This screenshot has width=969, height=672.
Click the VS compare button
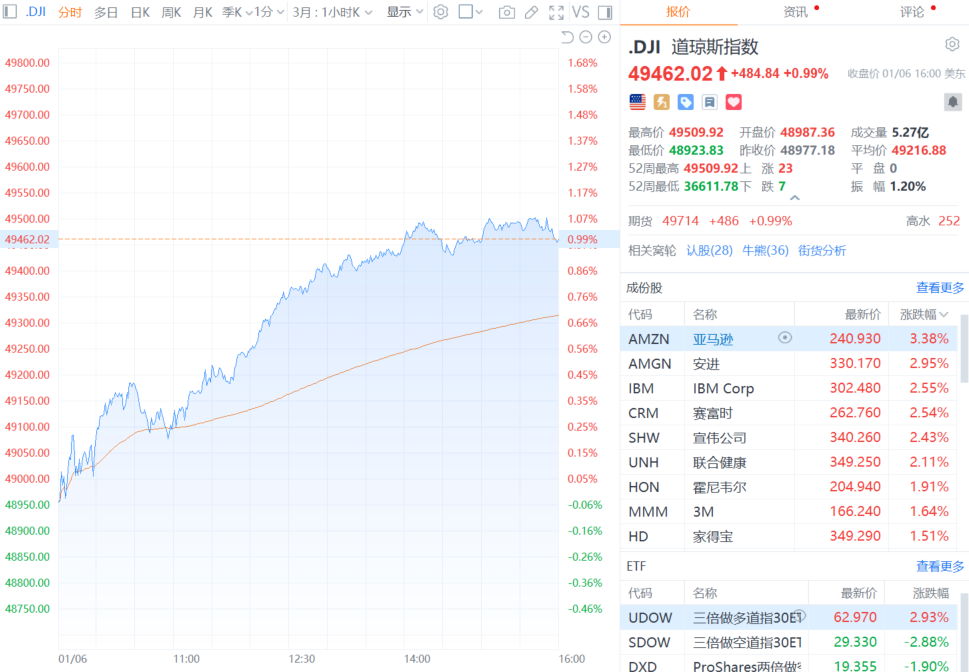tap(579, 12)
